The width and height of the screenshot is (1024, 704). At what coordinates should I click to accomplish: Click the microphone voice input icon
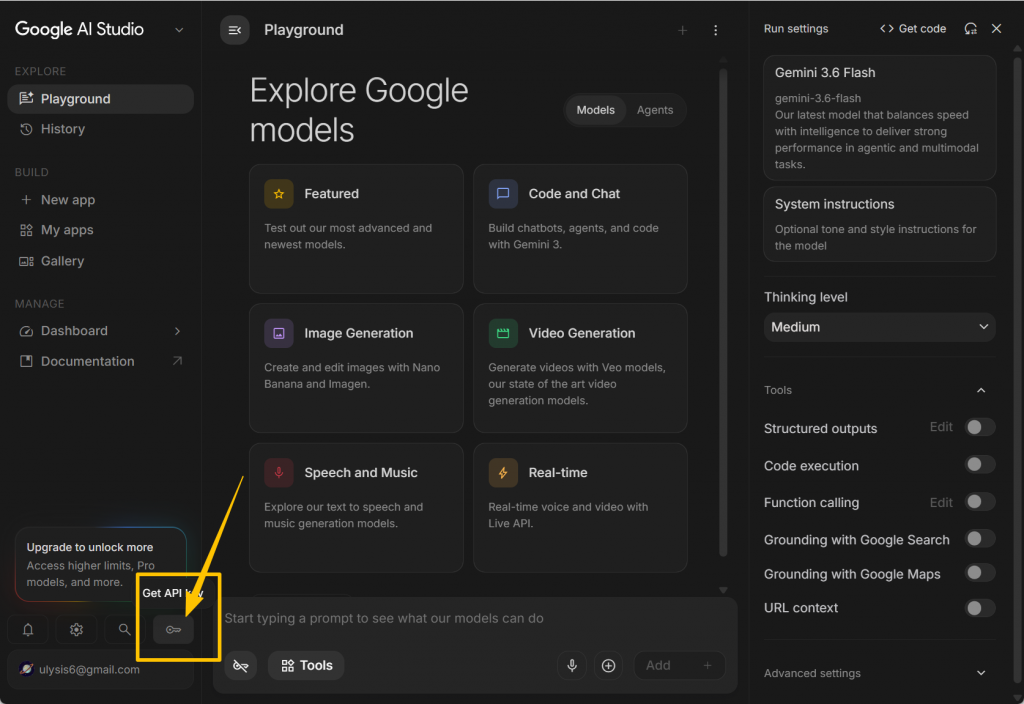coord(571,665)
